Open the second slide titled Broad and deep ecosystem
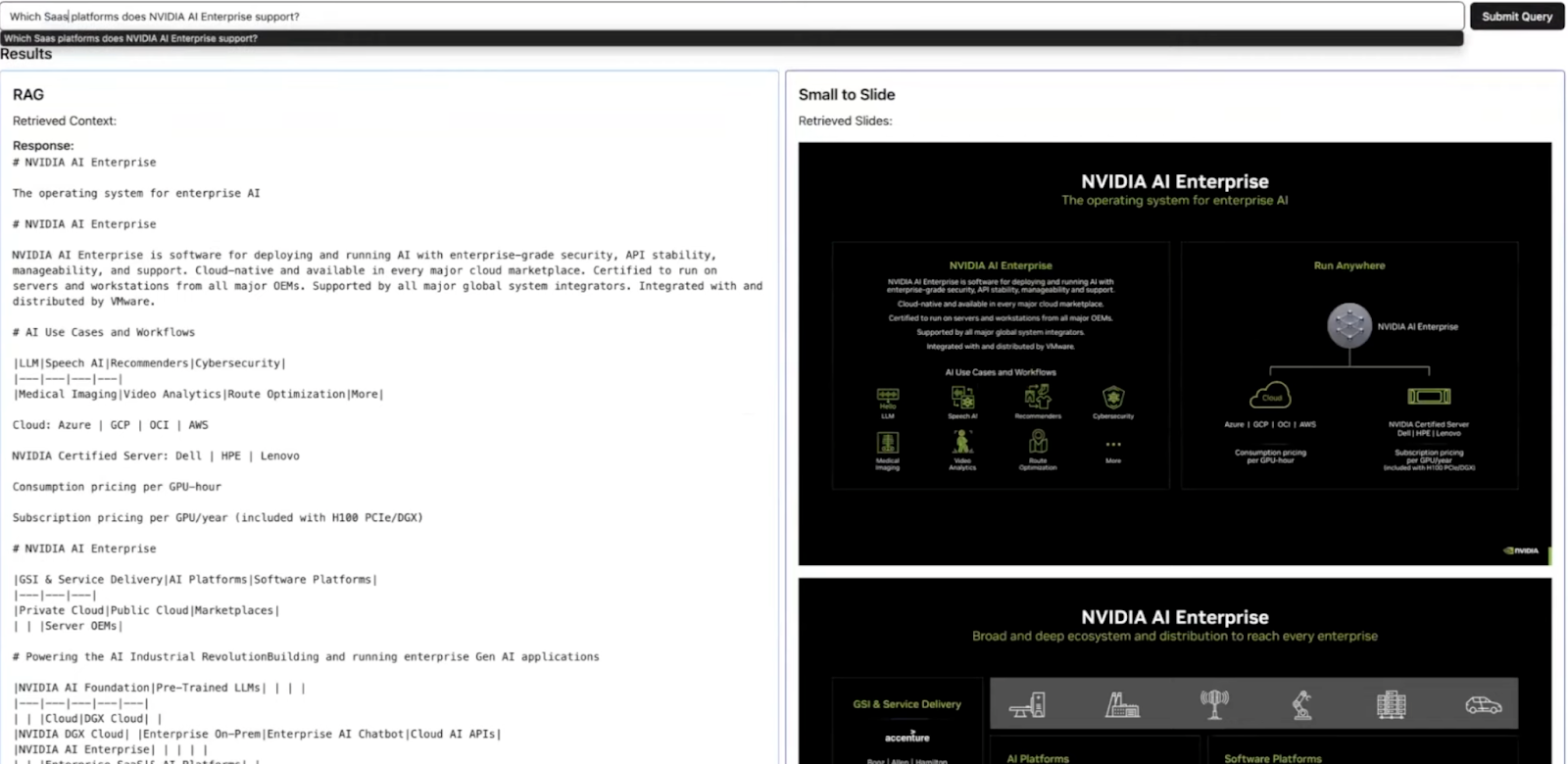This screenshot has width=1568, height=764. (1175, 637)
